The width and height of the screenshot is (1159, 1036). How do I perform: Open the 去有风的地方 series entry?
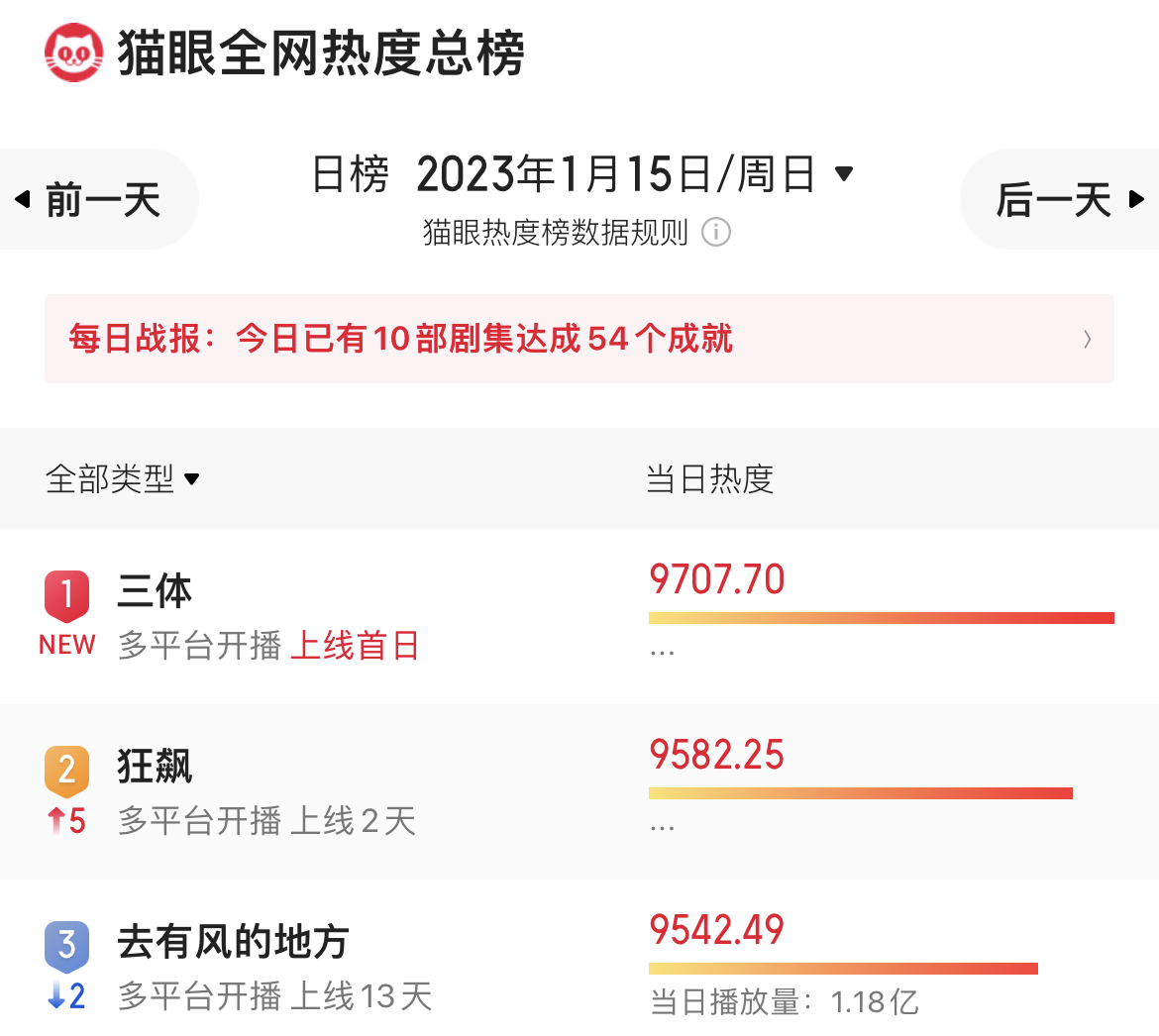click(x=233, y=942)
